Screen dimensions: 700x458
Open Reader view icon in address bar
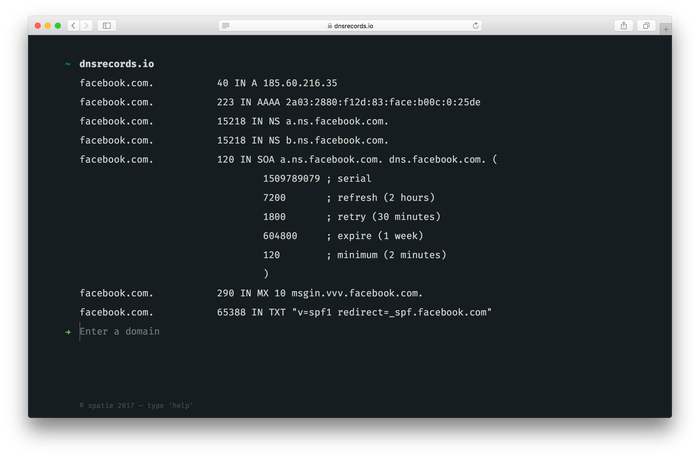pos(226,26)
